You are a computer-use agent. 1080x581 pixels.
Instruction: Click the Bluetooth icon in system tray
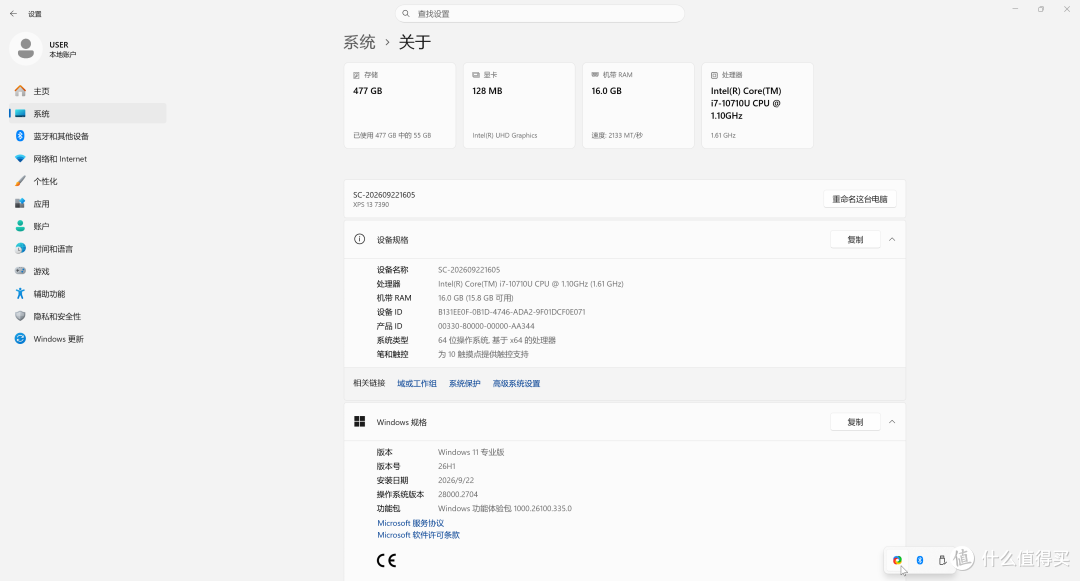coord(920,560)
